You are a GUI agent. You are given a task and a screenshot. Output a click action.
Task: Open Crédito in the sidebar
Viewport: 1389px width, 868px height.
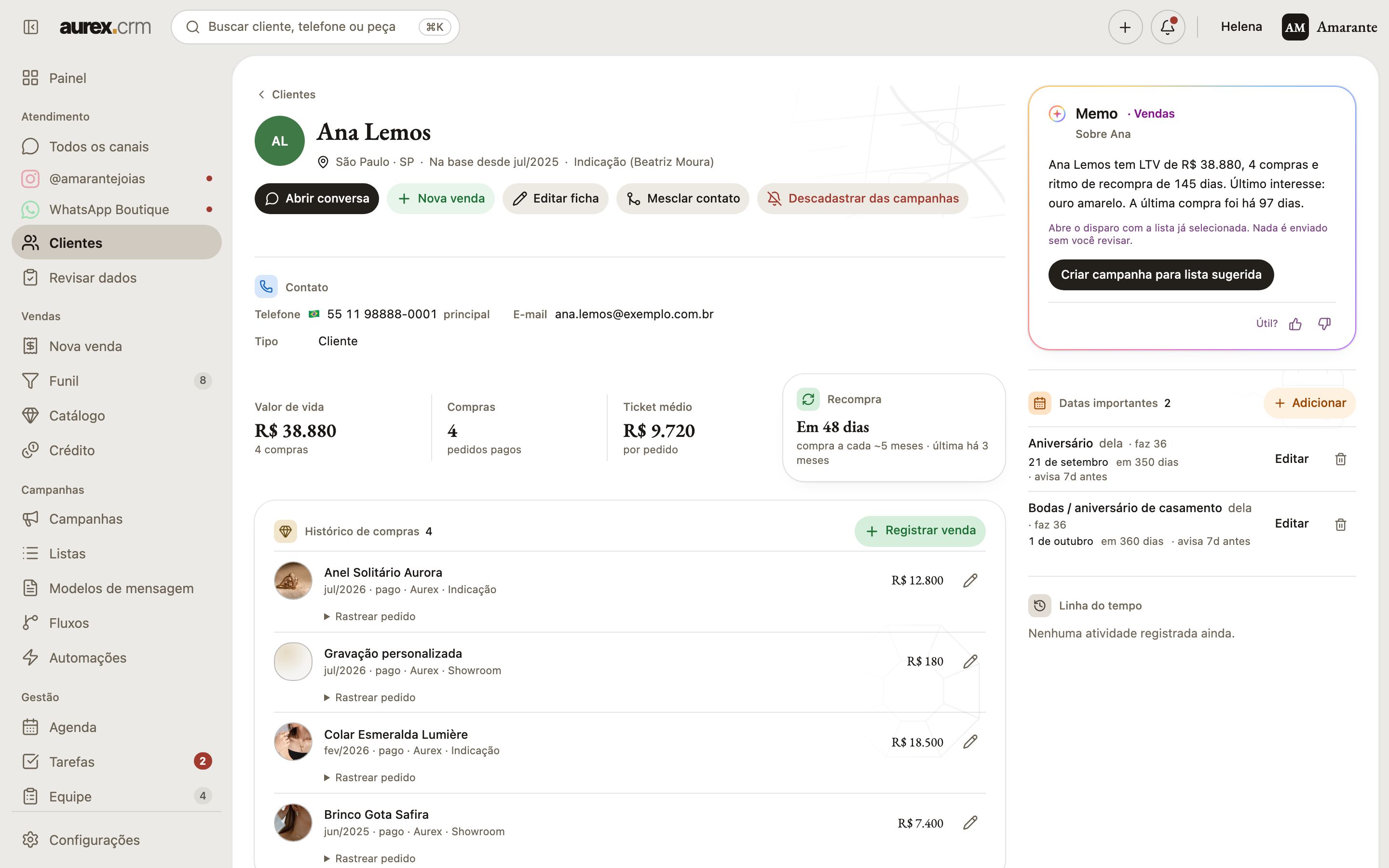click(117, 450)
